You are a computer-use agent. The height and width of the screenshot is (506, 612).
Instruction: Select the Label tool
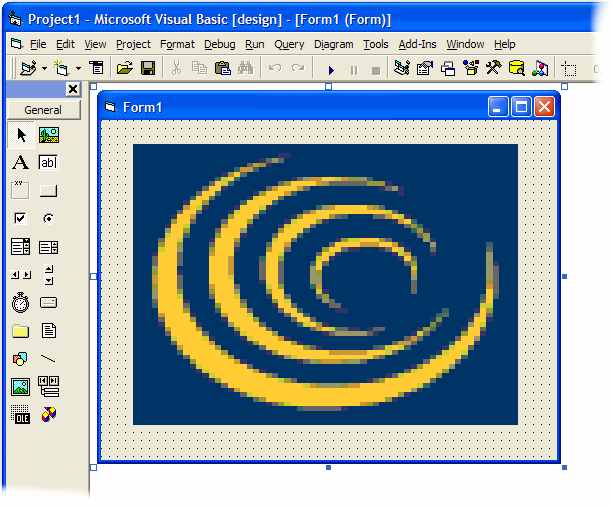[20, 162]
